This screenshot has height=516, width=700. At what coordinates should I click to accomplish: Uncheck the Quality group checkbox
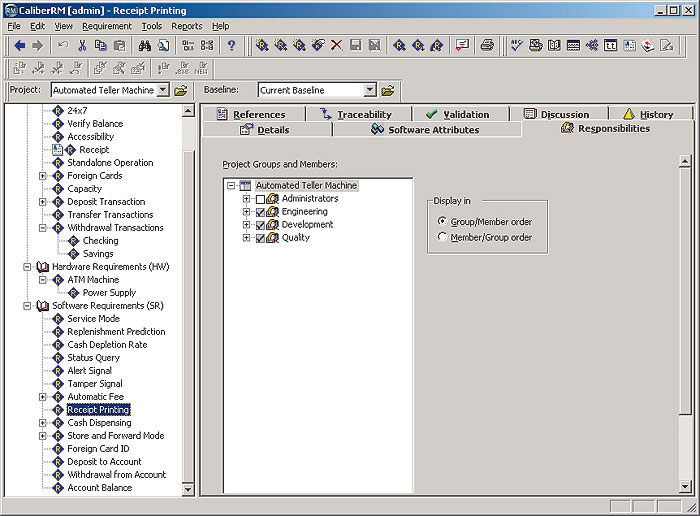260,238
